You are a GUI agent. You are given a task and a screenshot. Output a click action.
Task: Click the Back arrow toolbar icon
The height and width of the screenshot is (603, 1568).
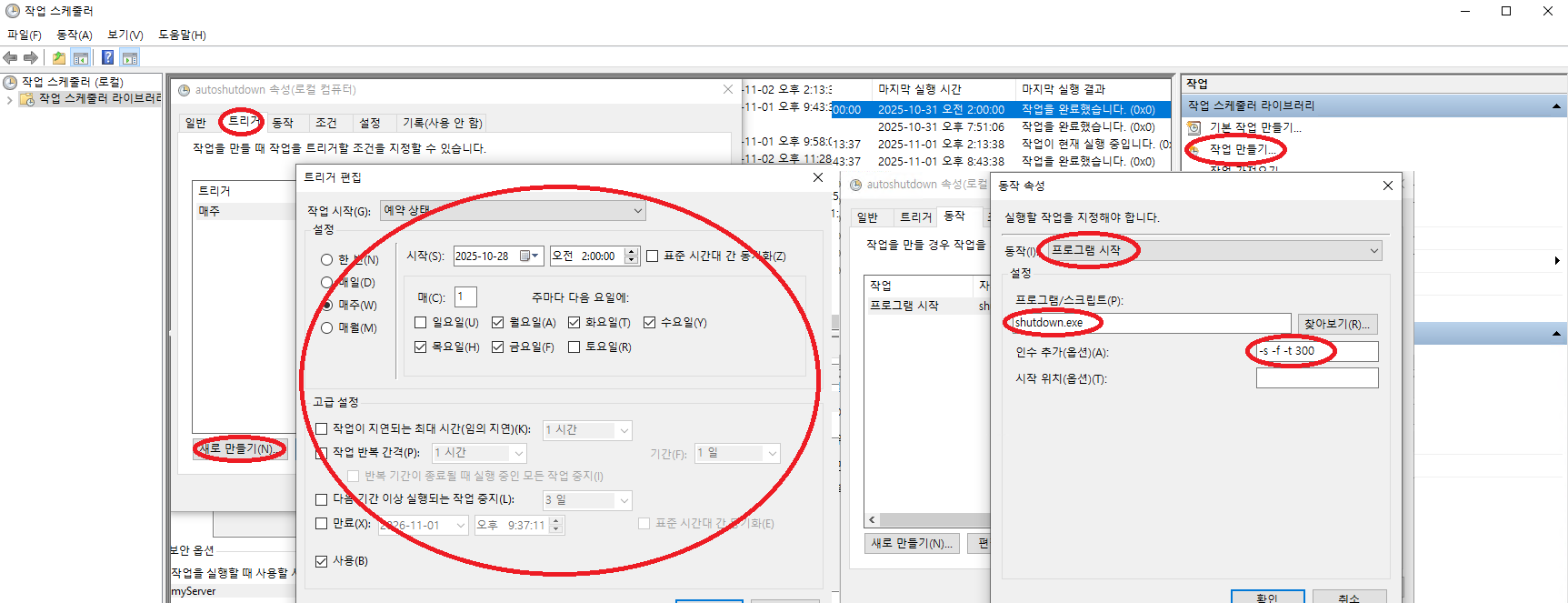[x=11, y=58]
